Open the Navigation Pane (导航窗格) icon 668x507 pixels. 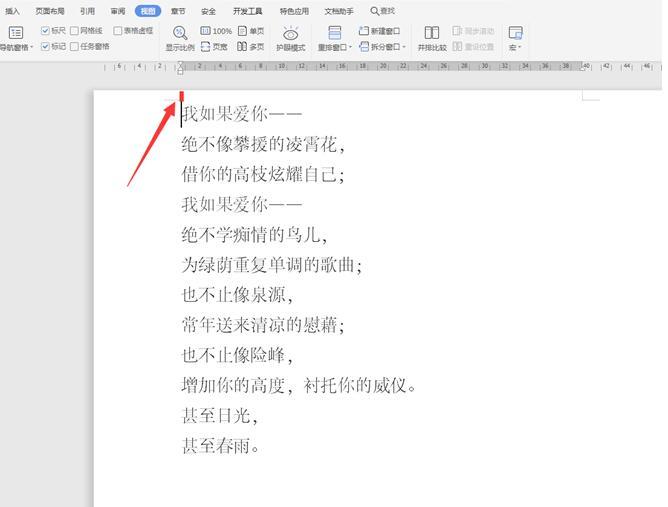(x=16, y=33)
